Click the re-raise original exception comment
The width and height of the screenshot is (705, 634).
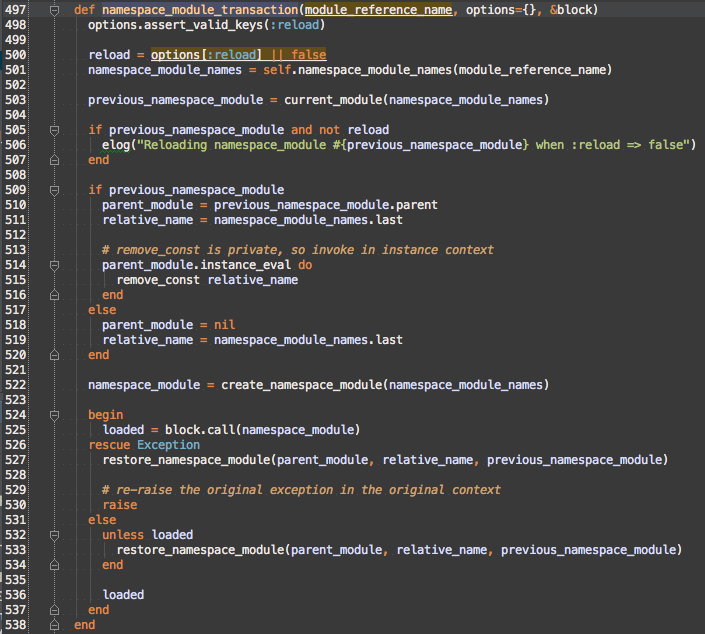pos(301,490)
